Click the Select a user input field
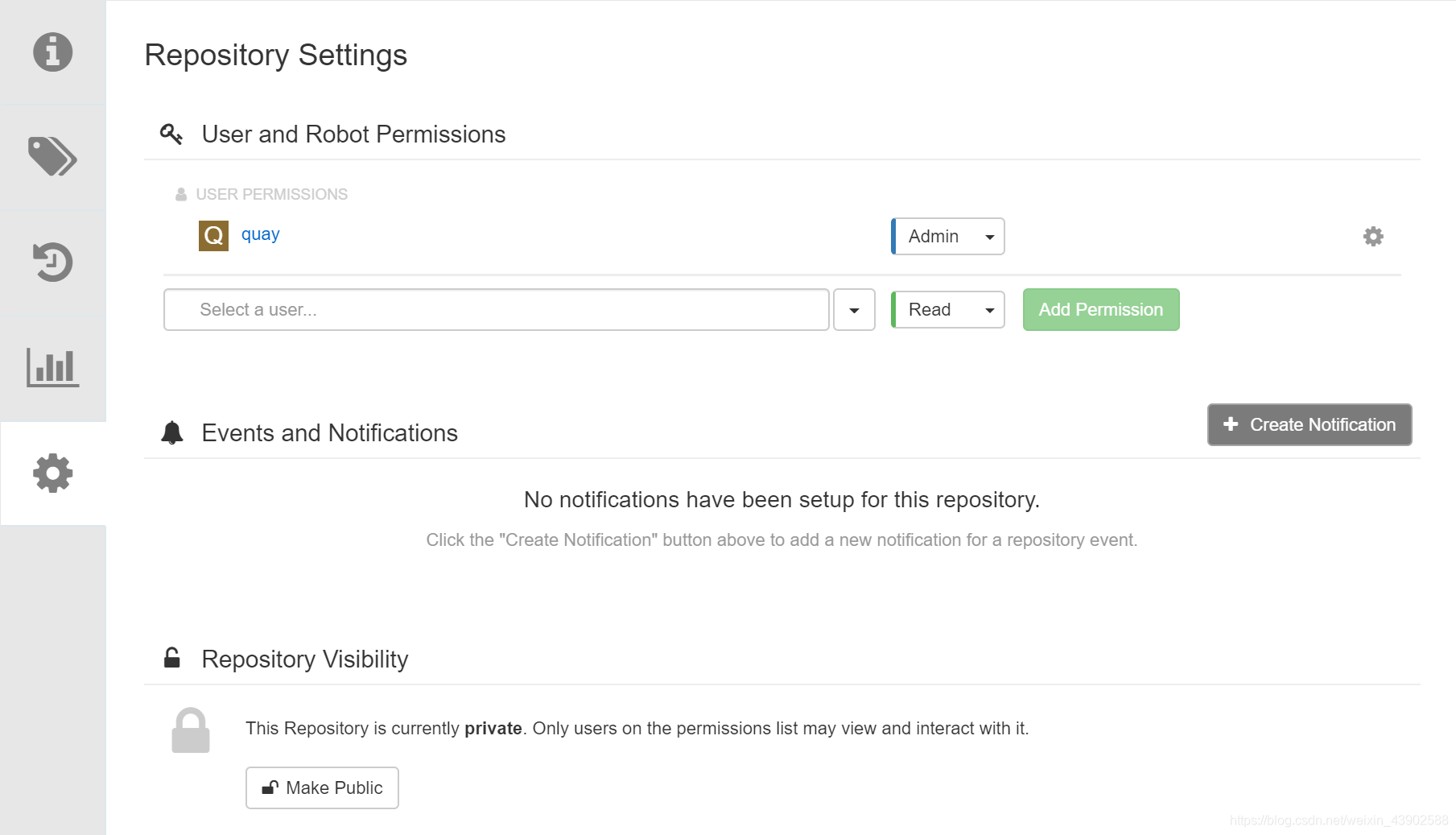The image size is (1456, 835). [496, 310]
